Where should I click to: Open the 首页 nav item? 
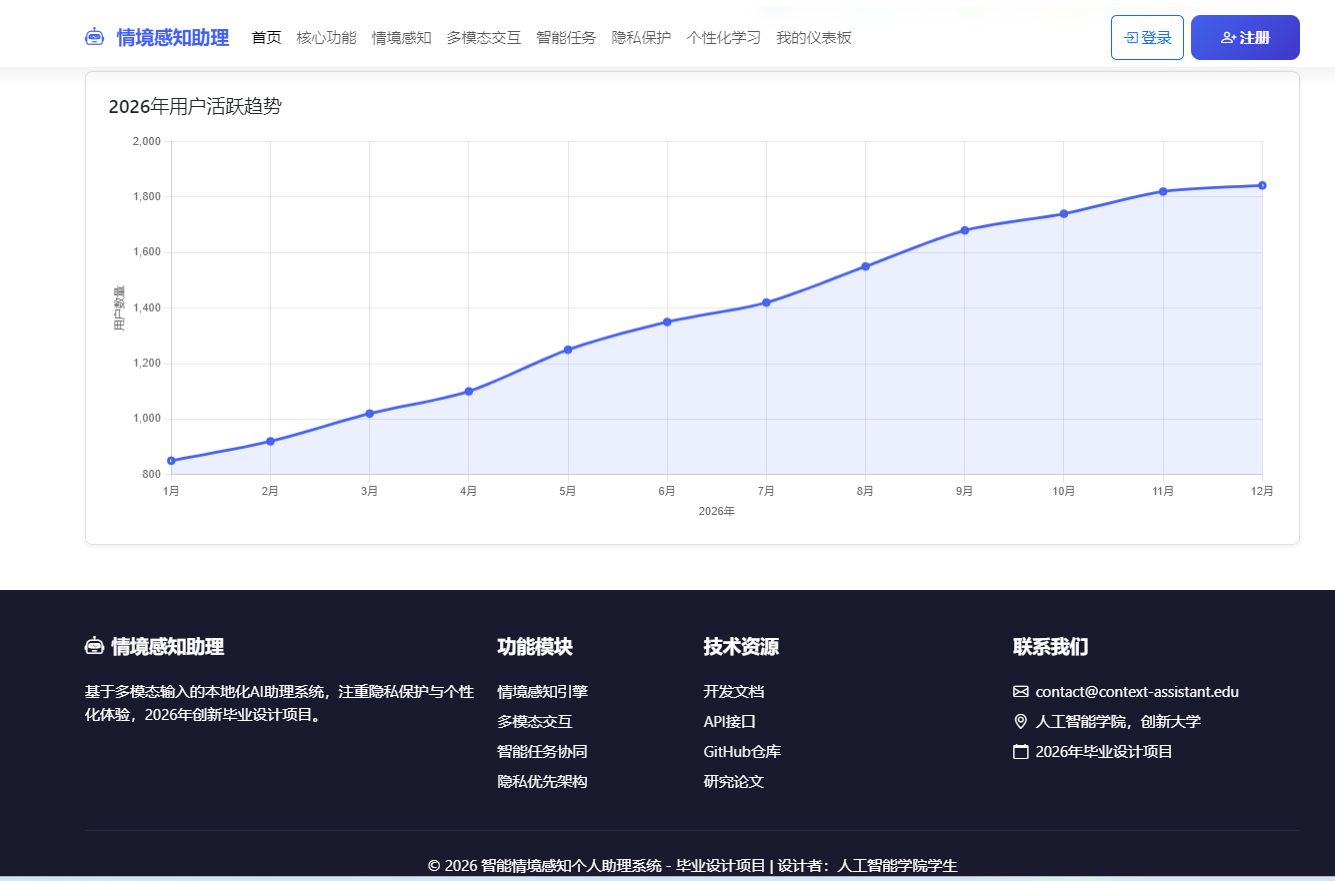(x=267, y=38)
